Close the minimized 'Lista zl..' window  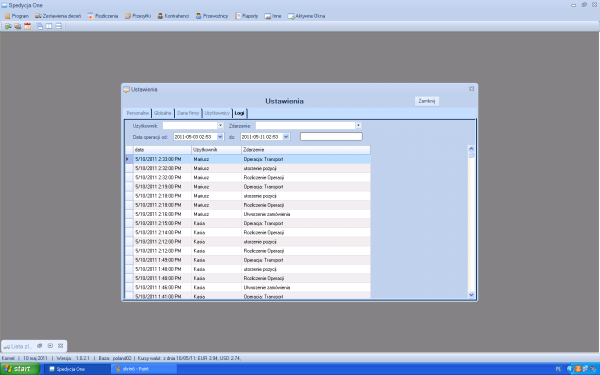pyautogui.click(x=60, y=346)
